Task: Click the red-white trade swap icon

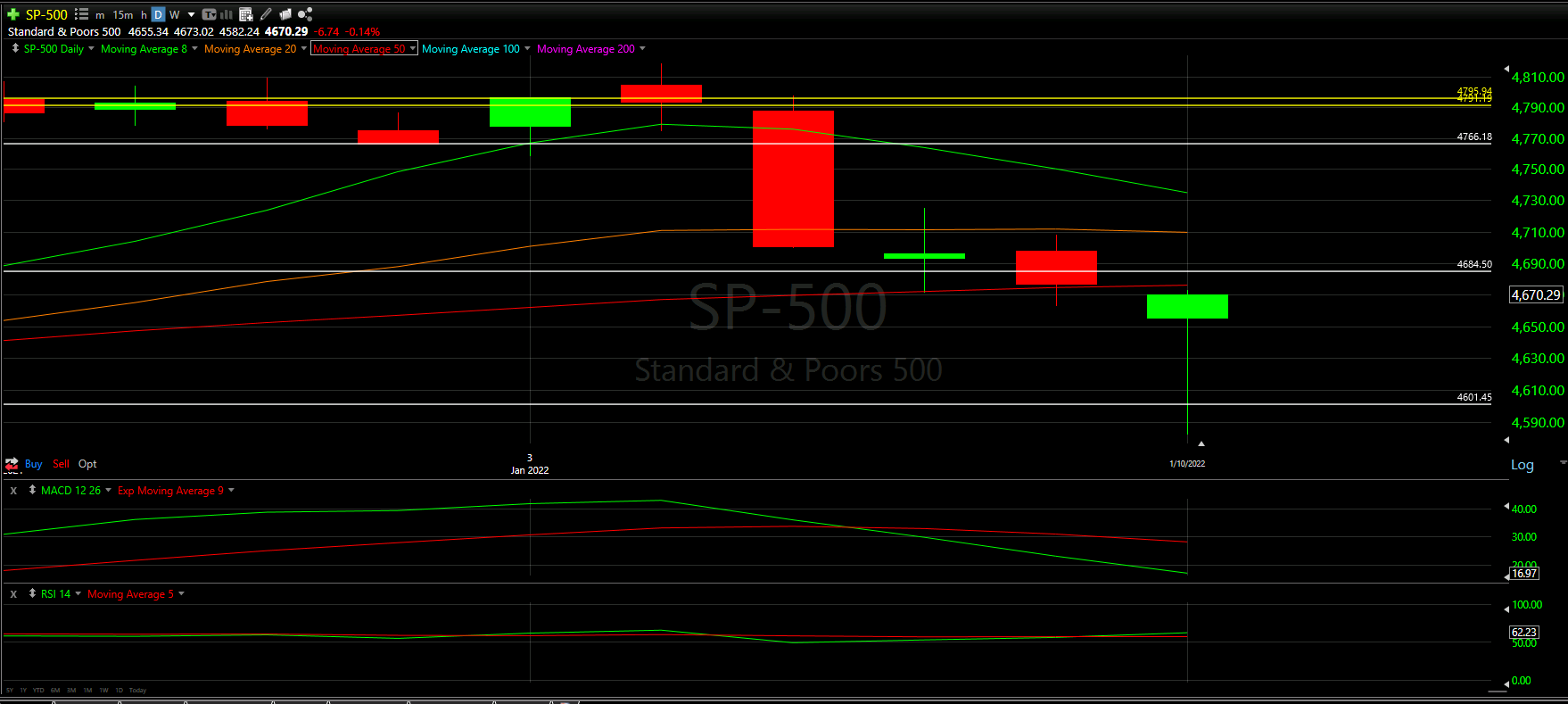Action: [12, 464]
